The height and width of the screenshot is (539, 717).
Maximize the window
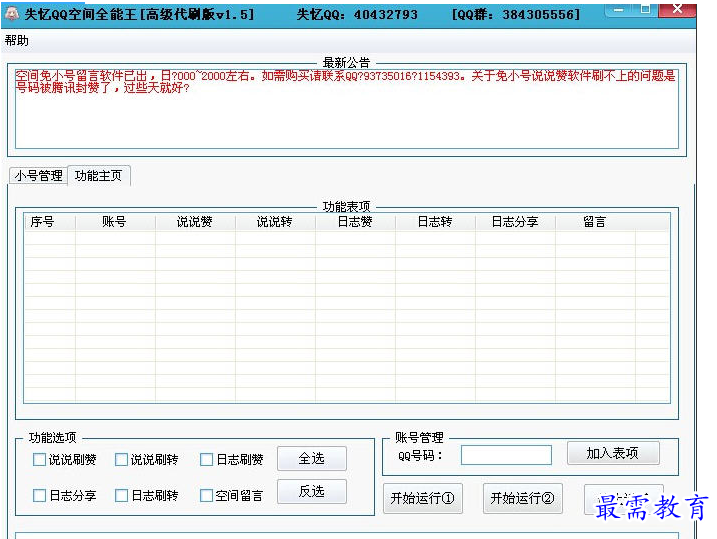pos(645,9)
